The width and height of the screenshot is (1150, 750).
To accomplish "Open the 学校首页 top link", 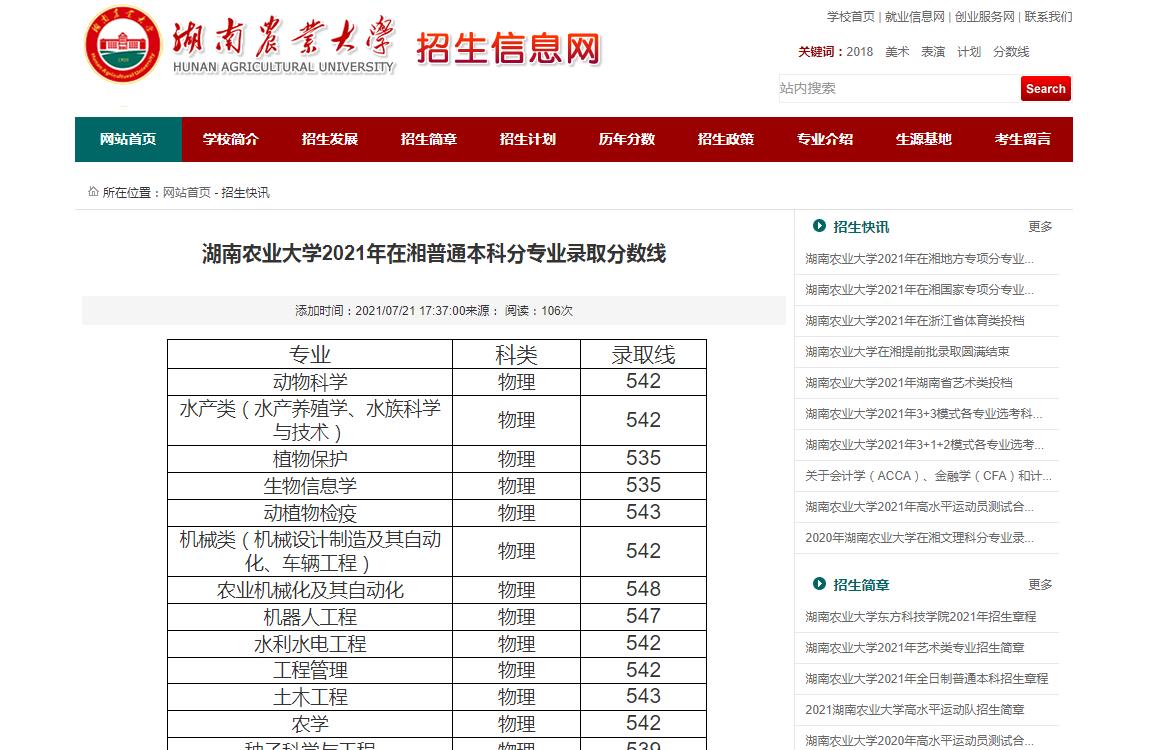I will click(x=851, y=17).
